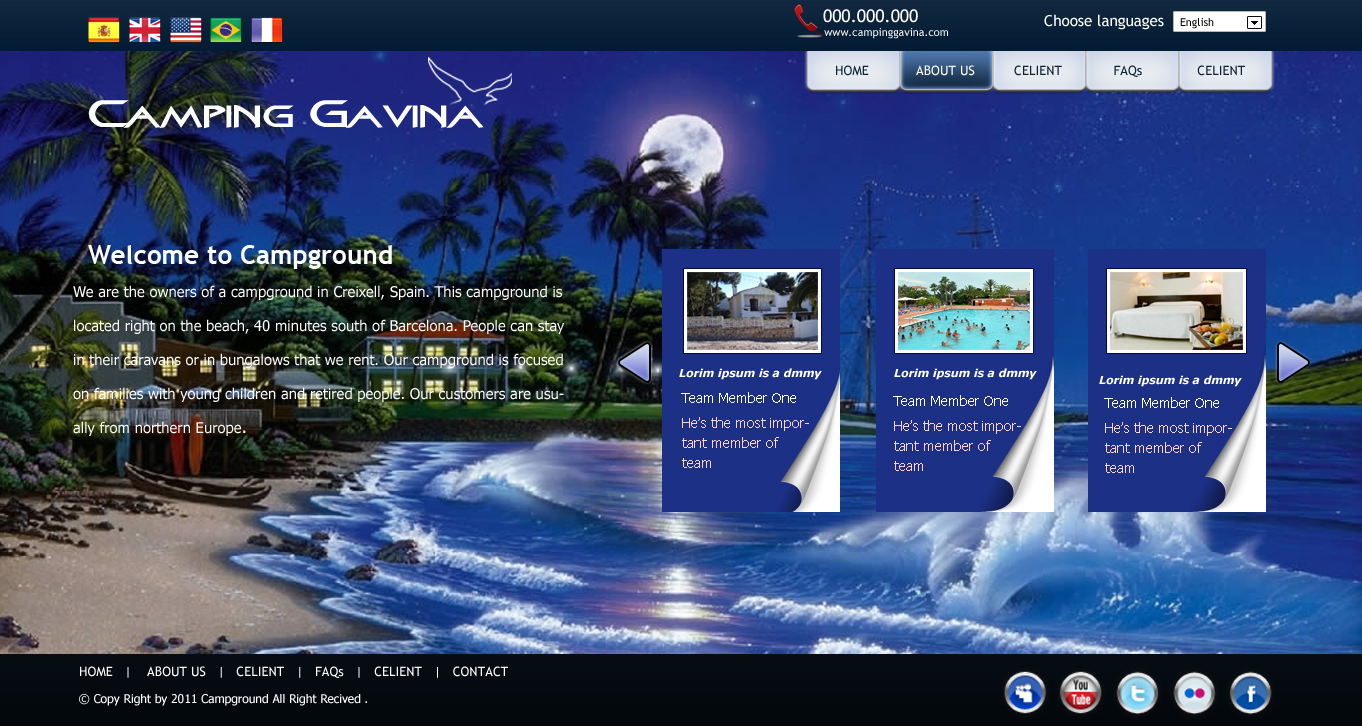Open the Flickr social icon

[x=1194, y=693]
